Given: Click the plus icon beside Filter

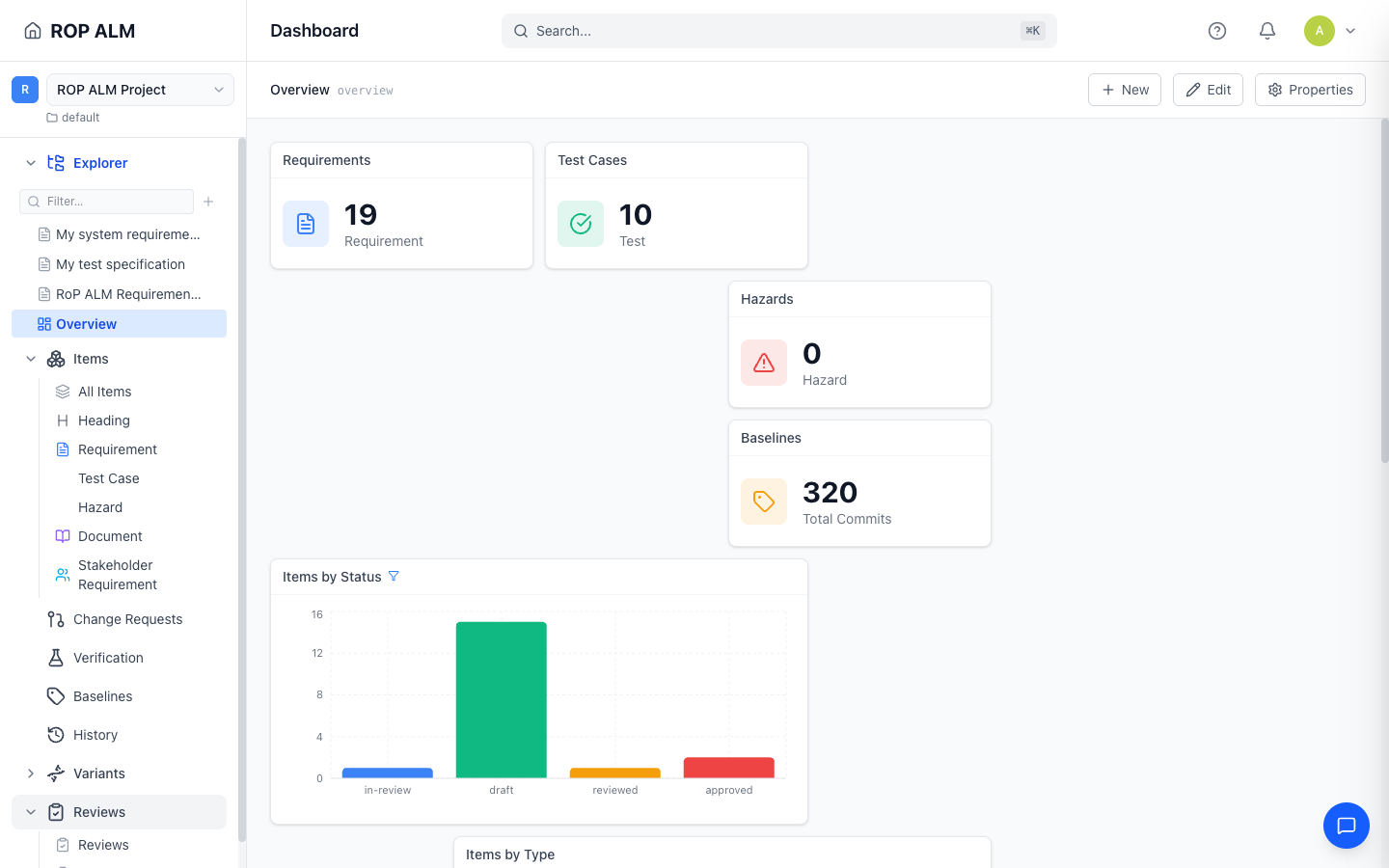Looking at the screenshot, I should click(x=208, y=202).
